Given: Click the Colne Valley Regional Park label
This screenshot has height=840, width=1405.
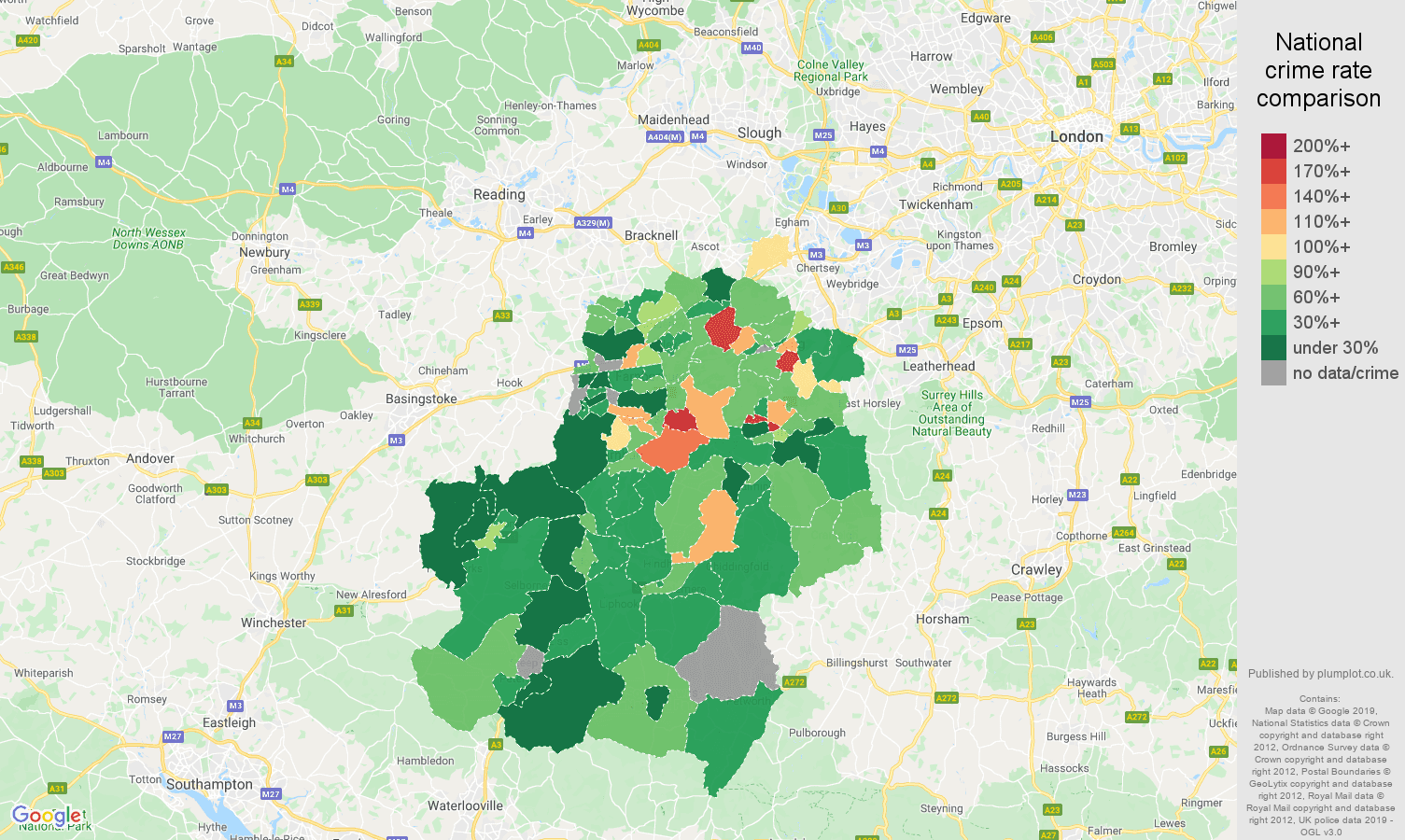Looking at the screenshot, I should tap(831, 71).
